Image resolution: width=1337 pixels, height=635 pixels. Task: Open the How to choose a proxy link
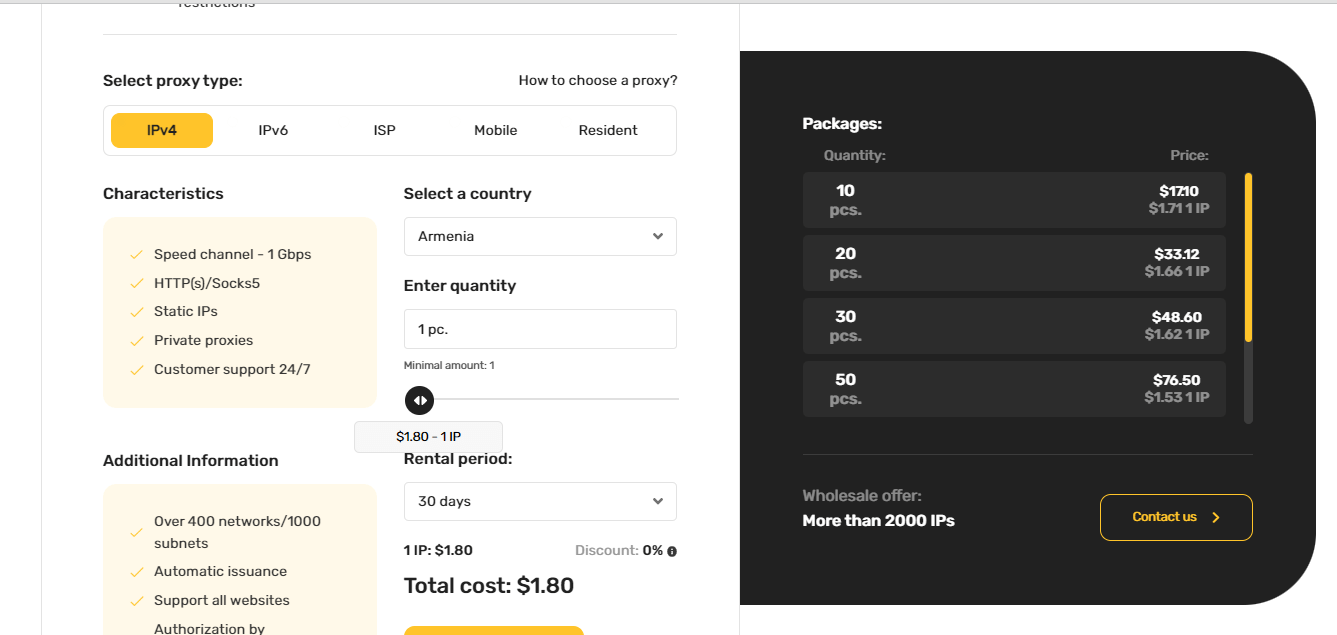pyautogui.click(x=598, y=81)
